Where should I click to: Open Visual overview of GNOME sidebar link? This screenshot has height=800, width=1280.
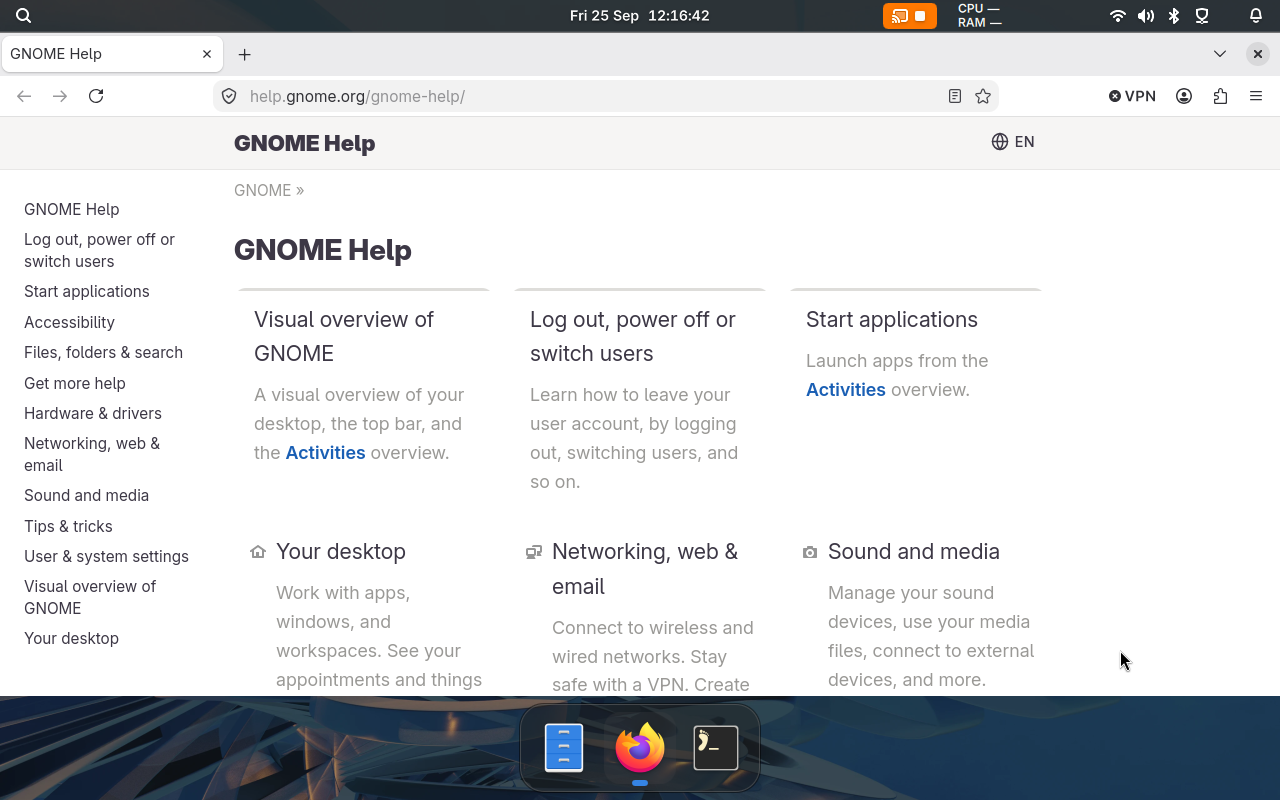[x=90, y=597]
